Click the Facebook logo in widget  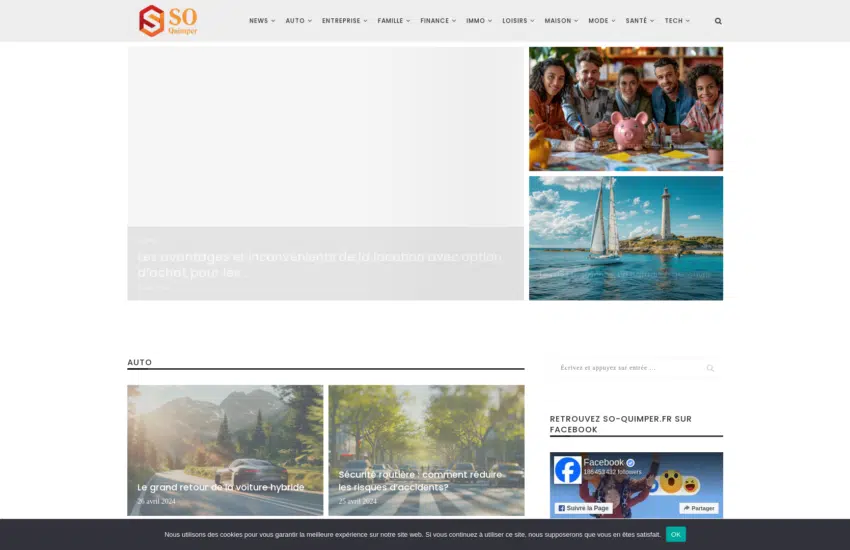pyautogui.click(x=568, y=470)
